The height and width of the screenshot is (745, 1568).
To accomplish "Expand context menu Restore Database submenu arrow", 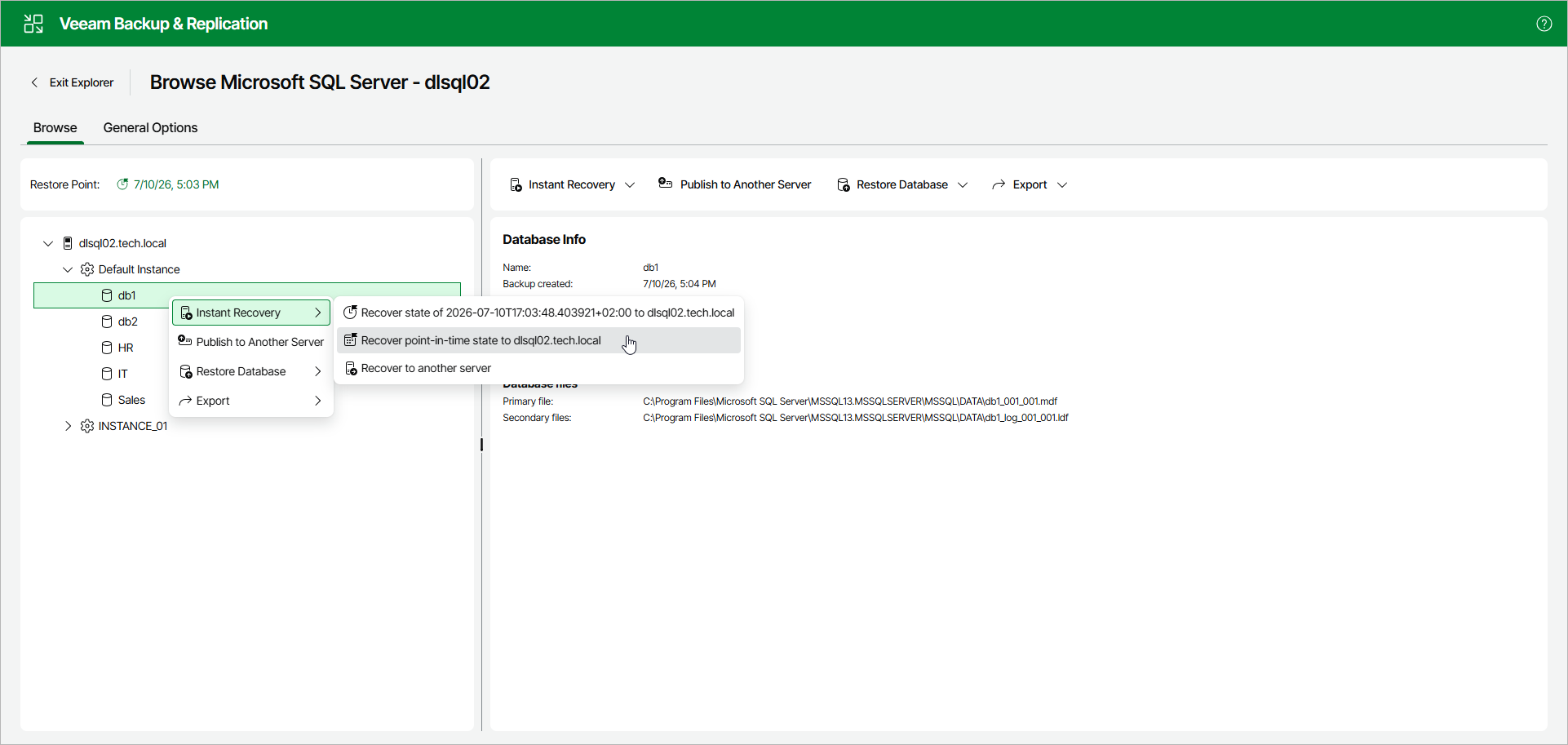I will pos(318,371).
